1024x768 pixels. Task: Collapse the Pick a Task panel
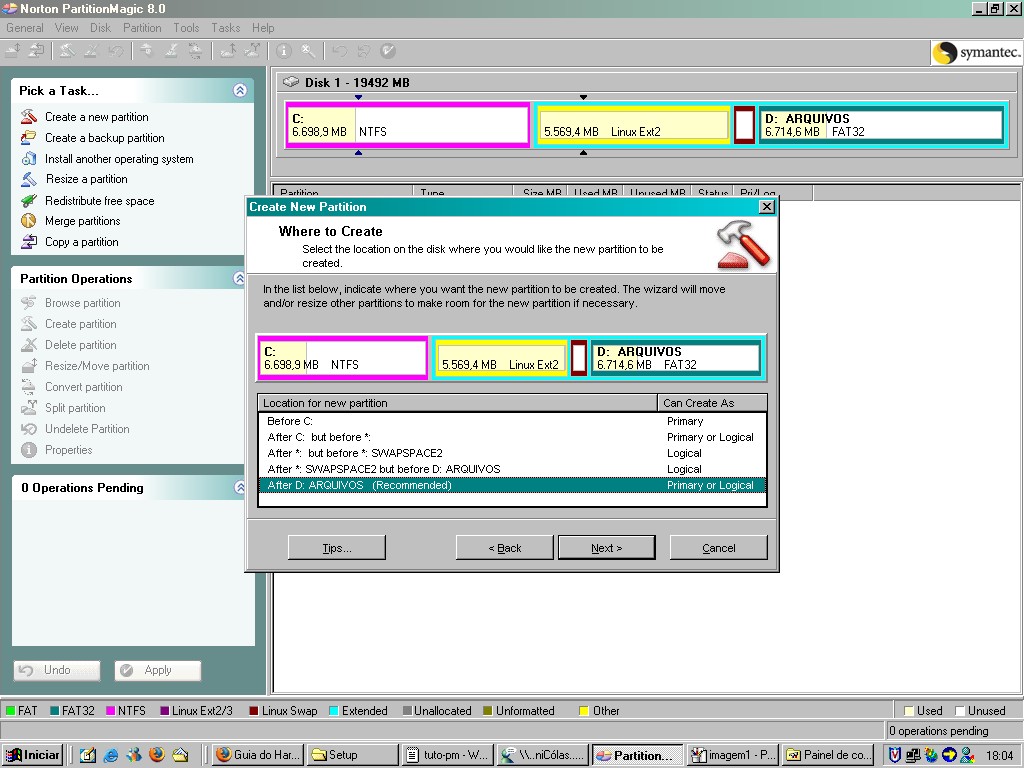[x=240, y=90]
